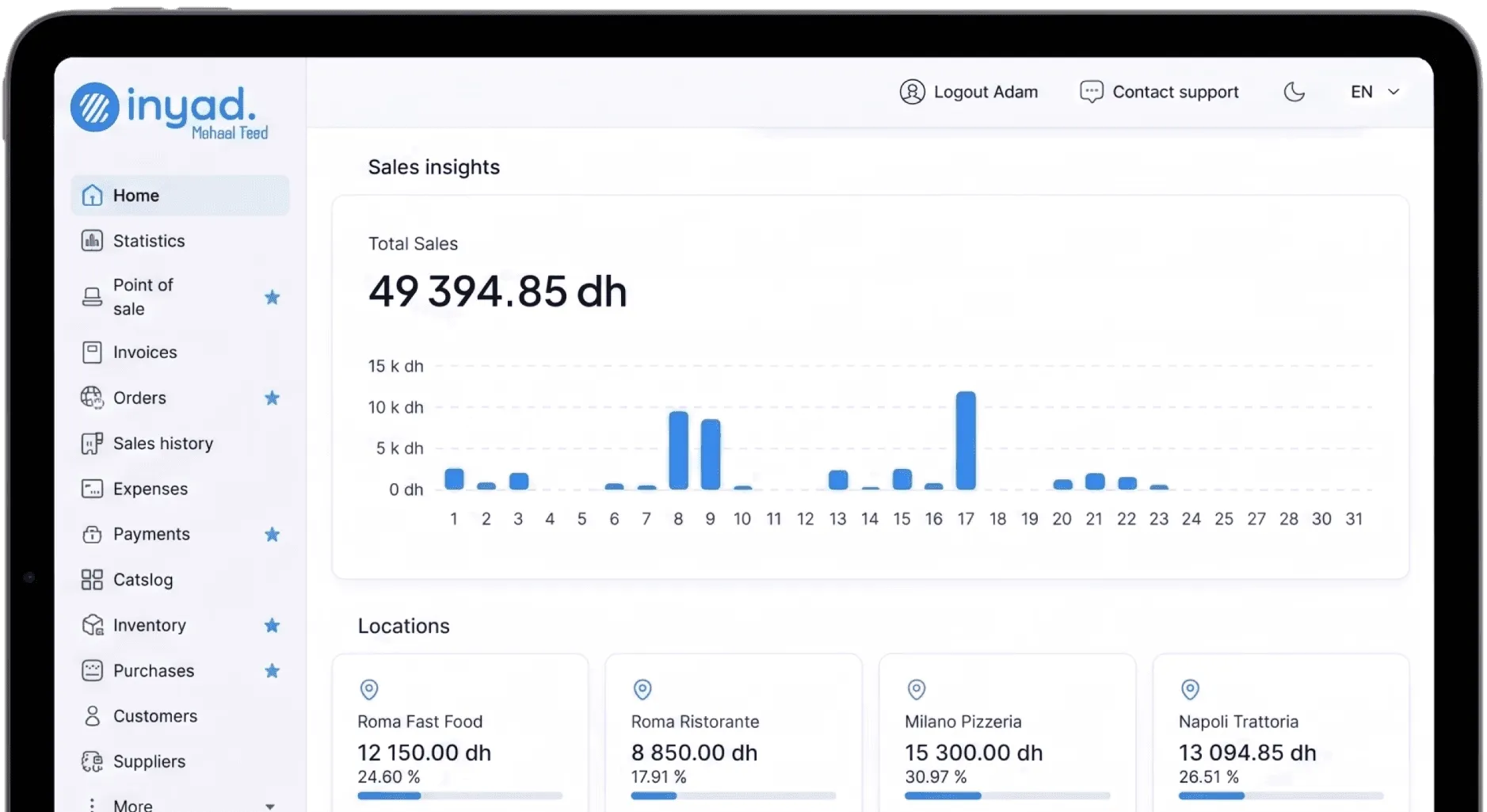The height and width of the screenshot is (812, 1487).
Task: Click the Napoli Trattoria location pin
Action: pos(1190,689)
